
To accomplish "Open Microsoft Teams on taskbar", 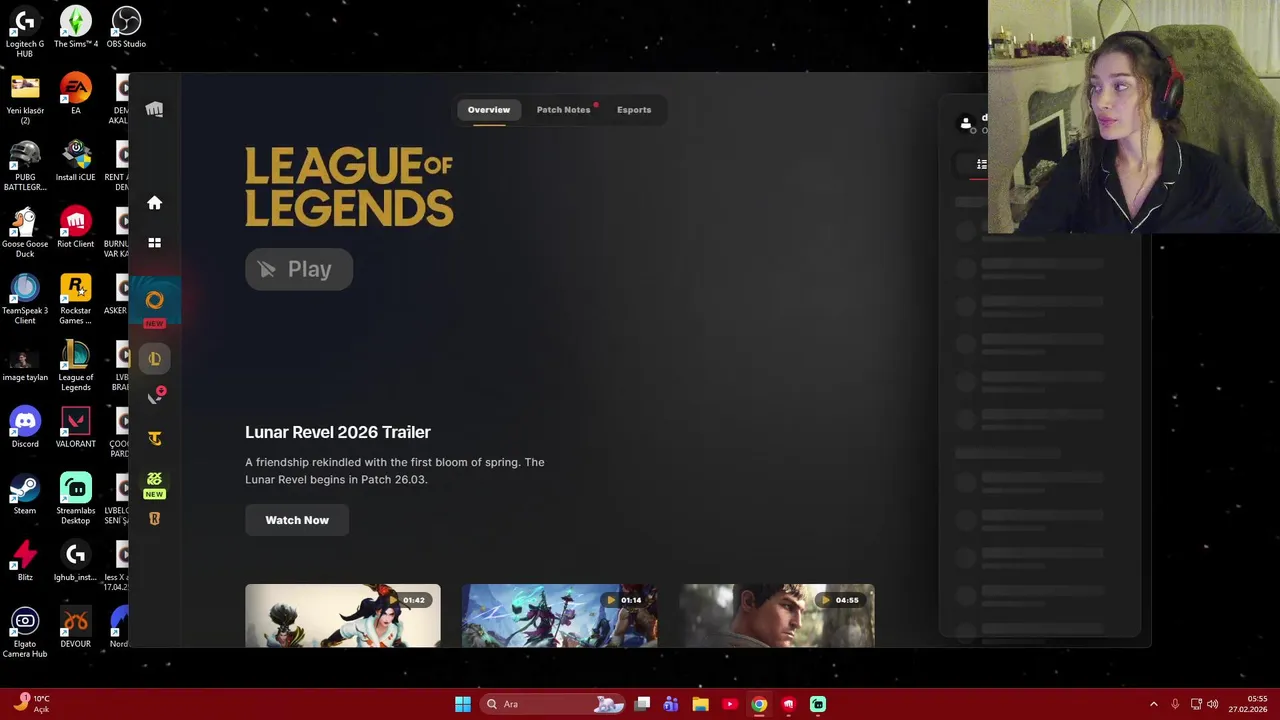I will 671,704.
